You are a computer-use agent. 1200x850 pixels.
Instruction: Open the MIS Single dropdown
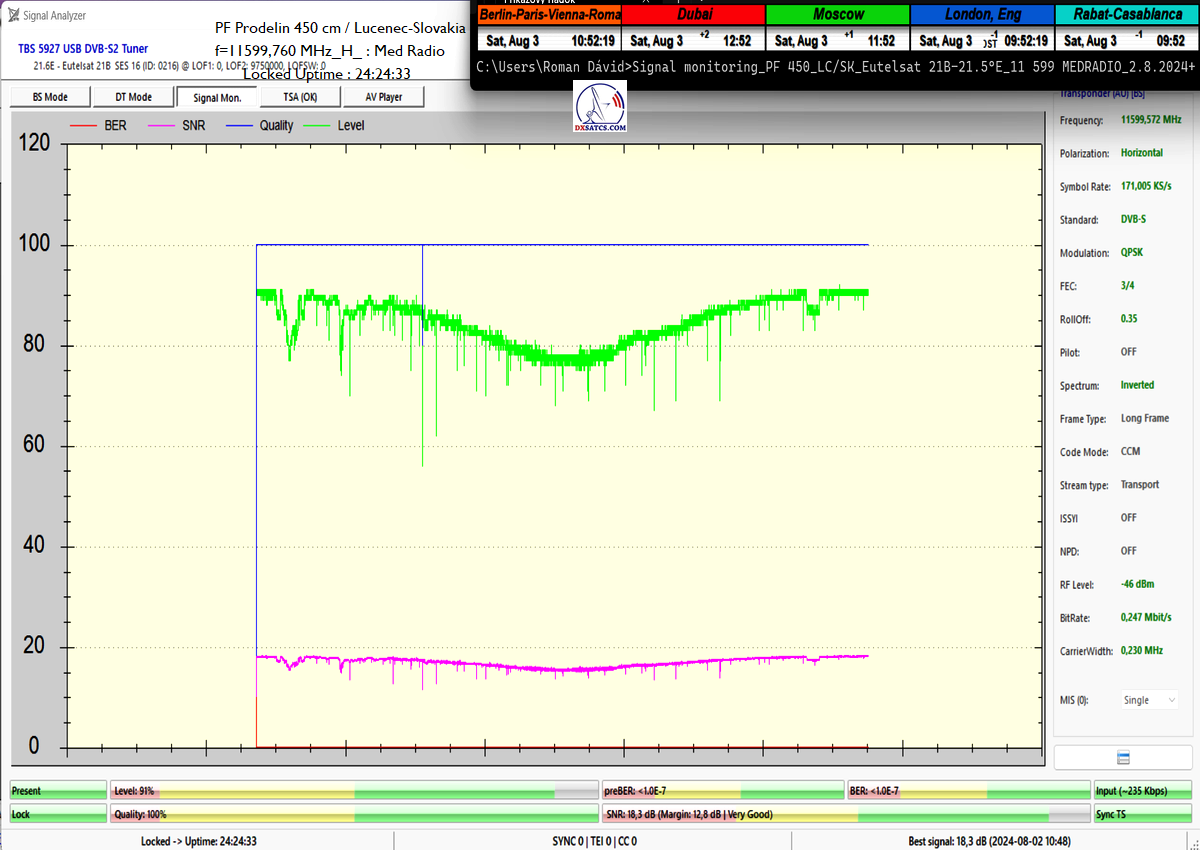pyautogui.click(x=1149, y=700)
